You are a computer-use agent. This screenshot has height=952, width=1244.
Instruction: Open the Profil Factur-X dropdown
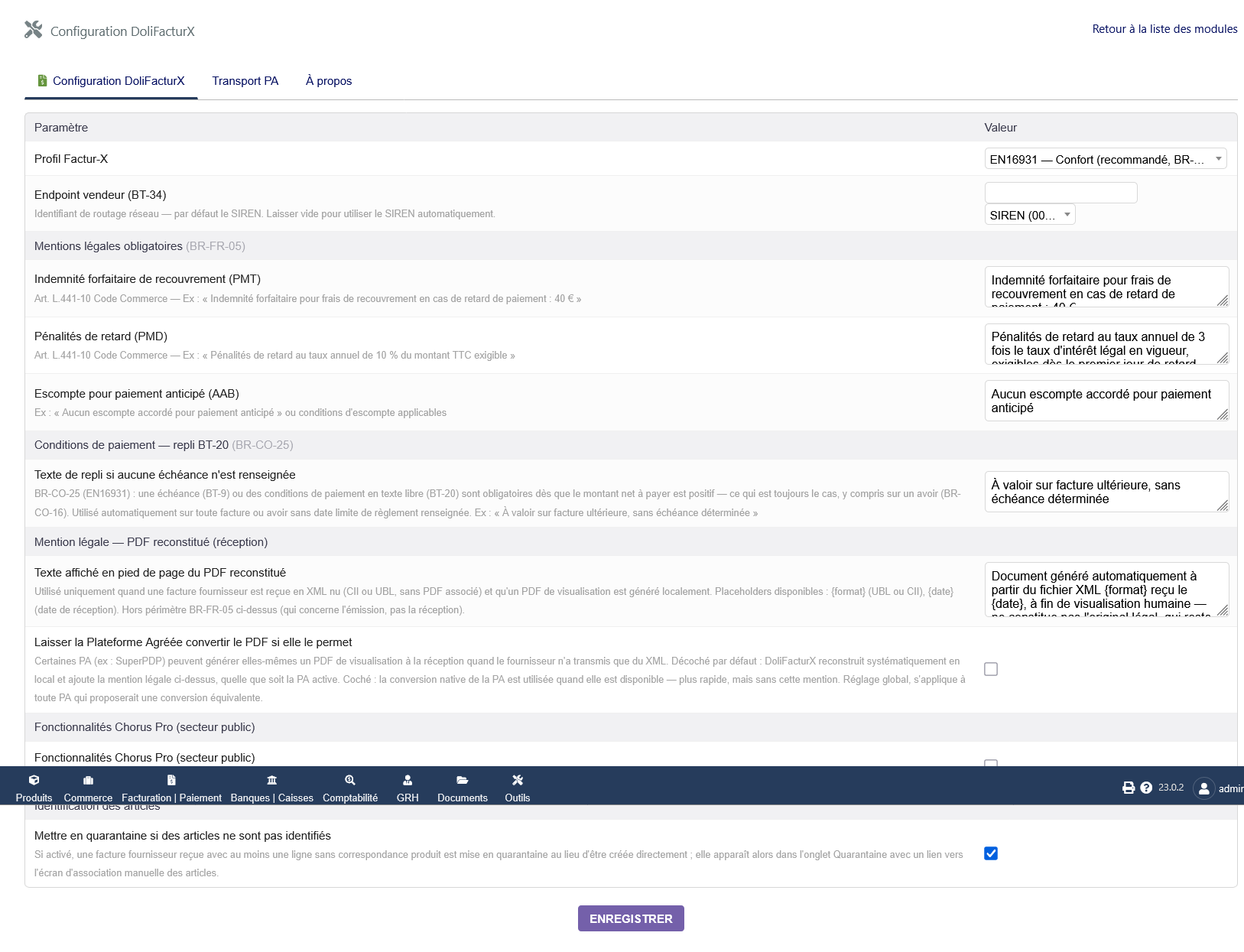click(x=1106, y=159)
